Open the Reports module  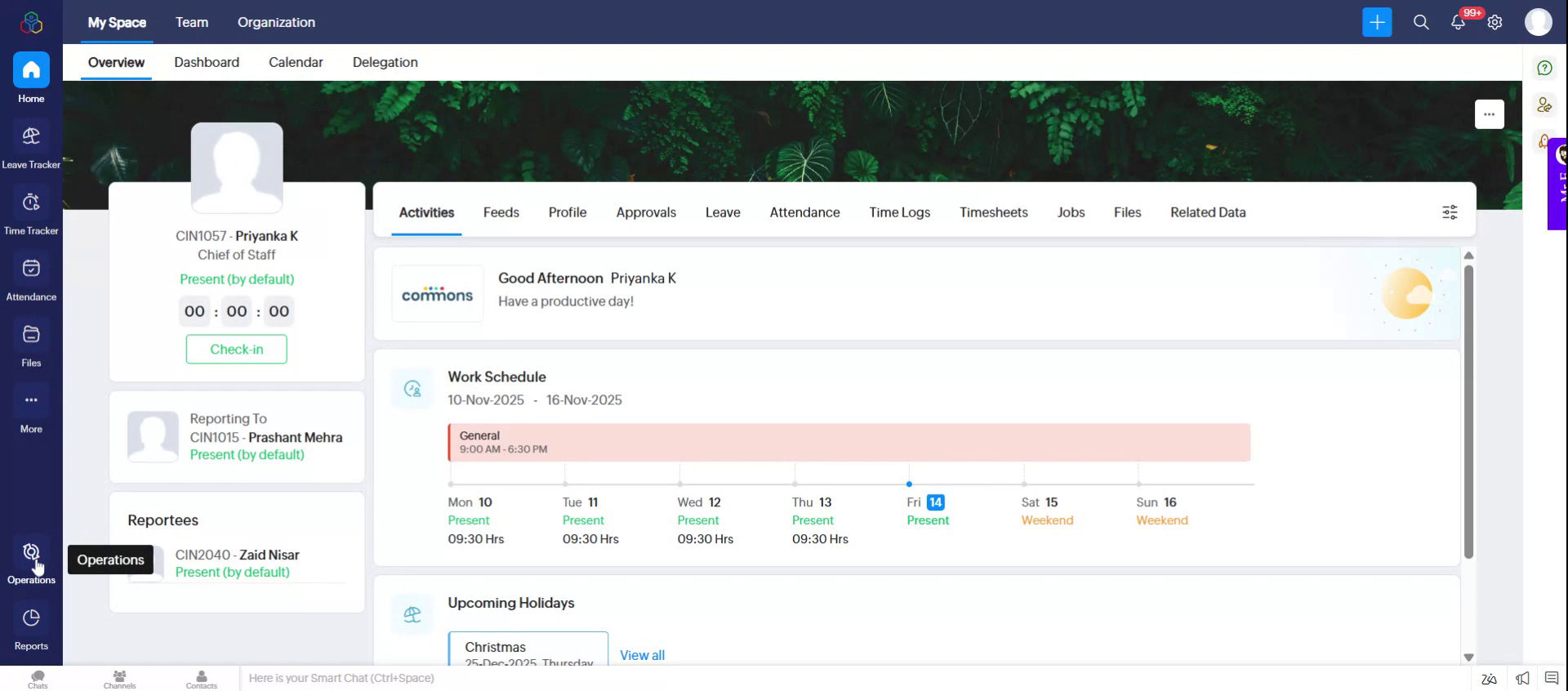[31, 627]
